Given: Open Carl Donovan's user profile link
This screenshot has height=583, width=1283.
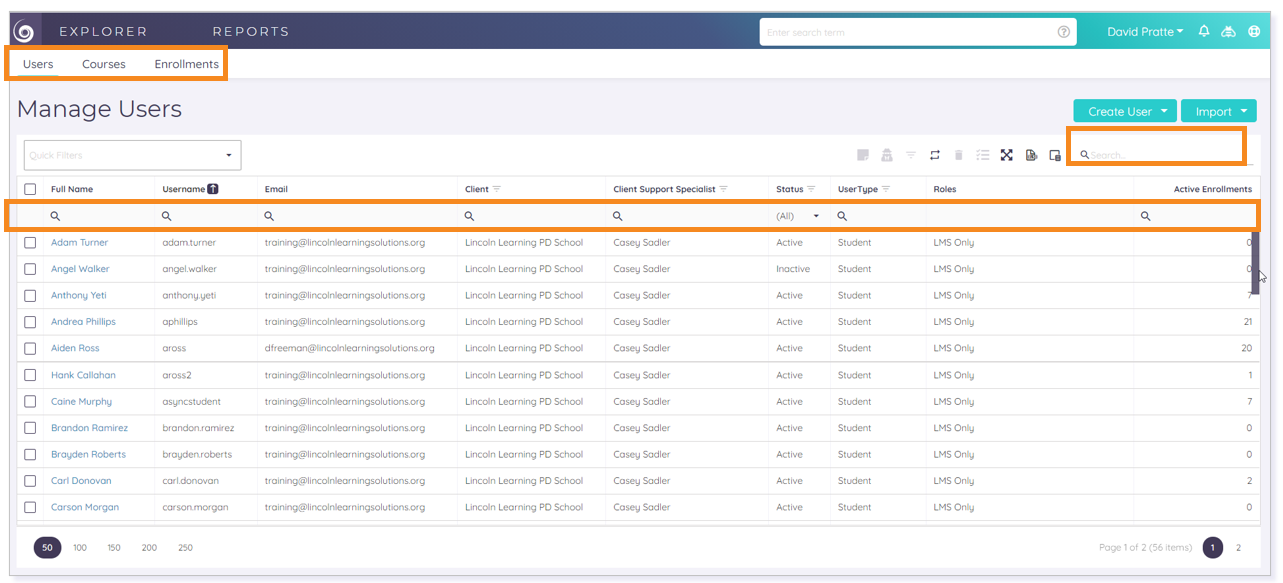Looking at the screenshot, I should pos(81,481).
